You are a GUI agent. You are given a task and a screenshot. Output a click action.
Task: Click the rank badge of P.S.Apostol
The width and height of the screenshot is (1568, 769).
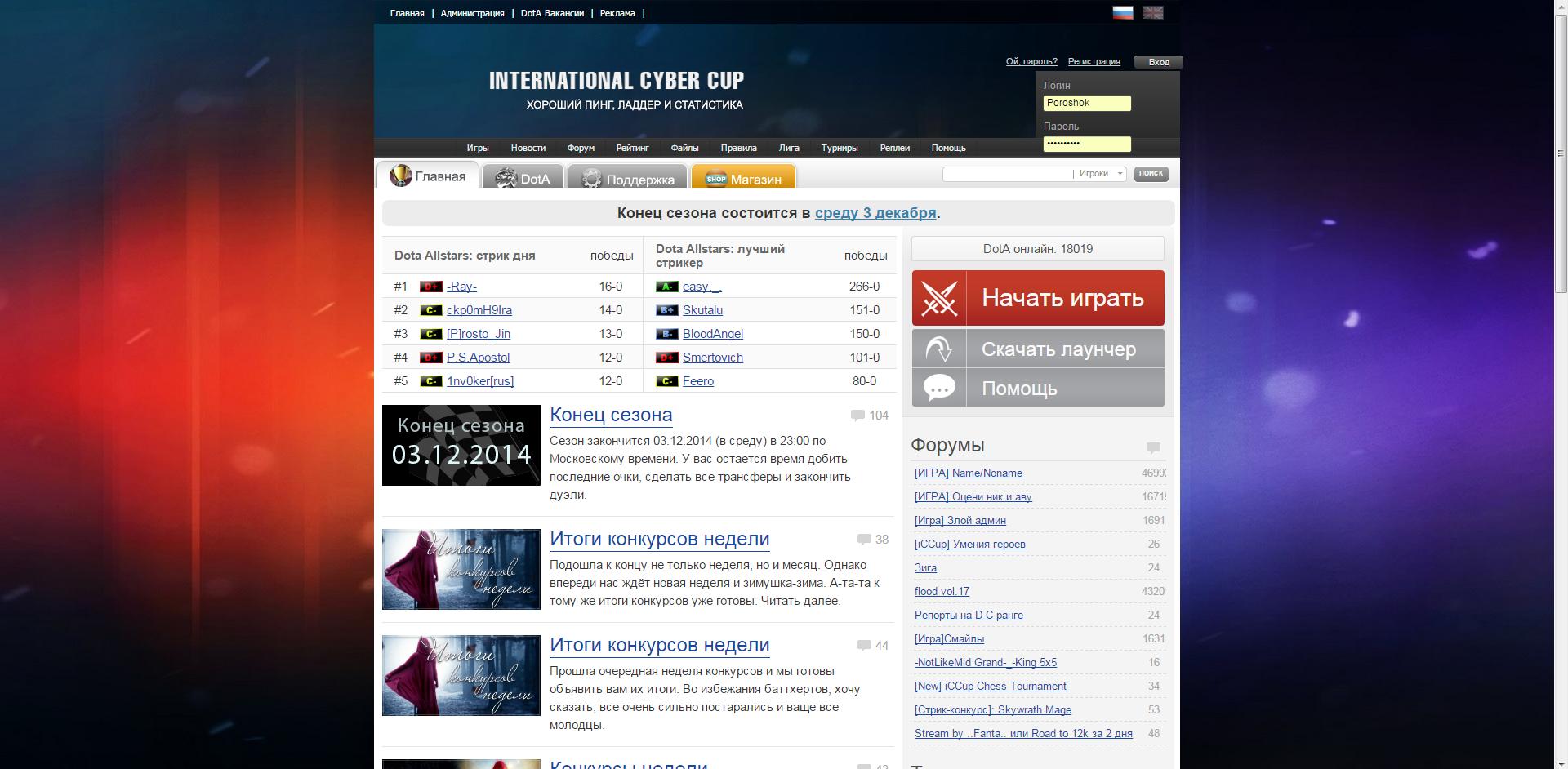click(430, 358)
